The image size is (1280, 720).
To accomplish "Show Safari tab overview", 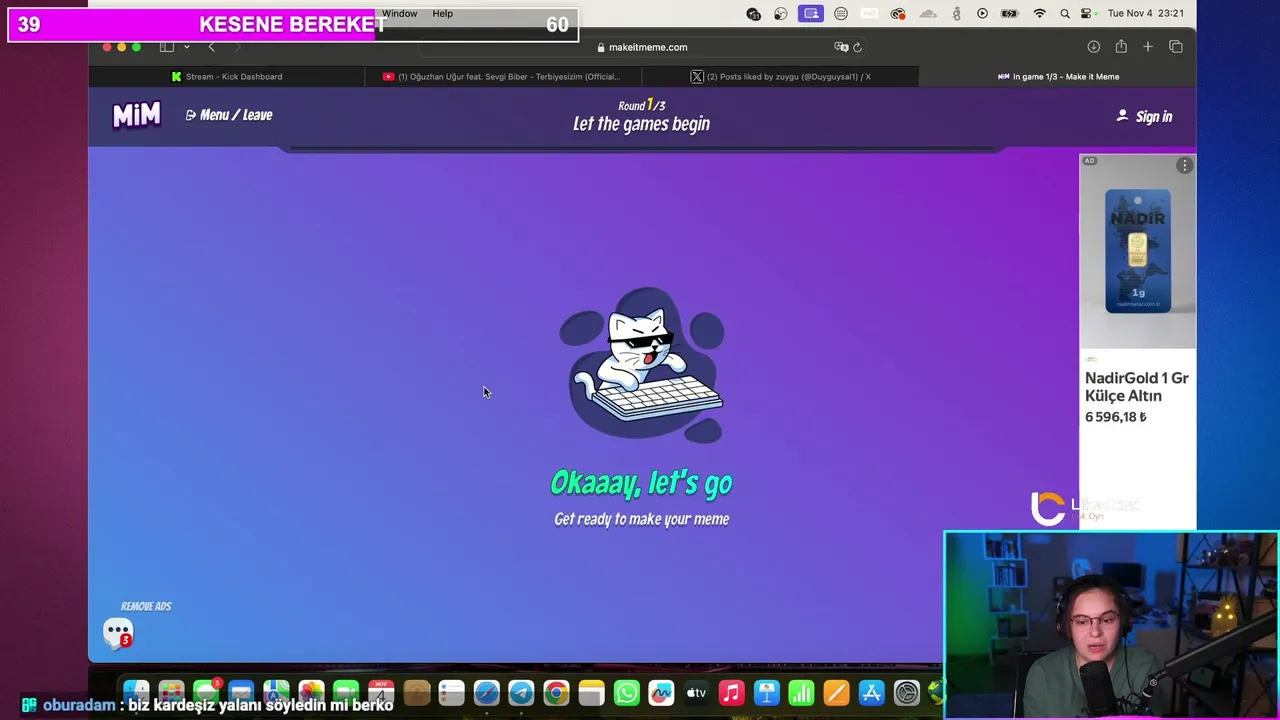I will 1176,47.
